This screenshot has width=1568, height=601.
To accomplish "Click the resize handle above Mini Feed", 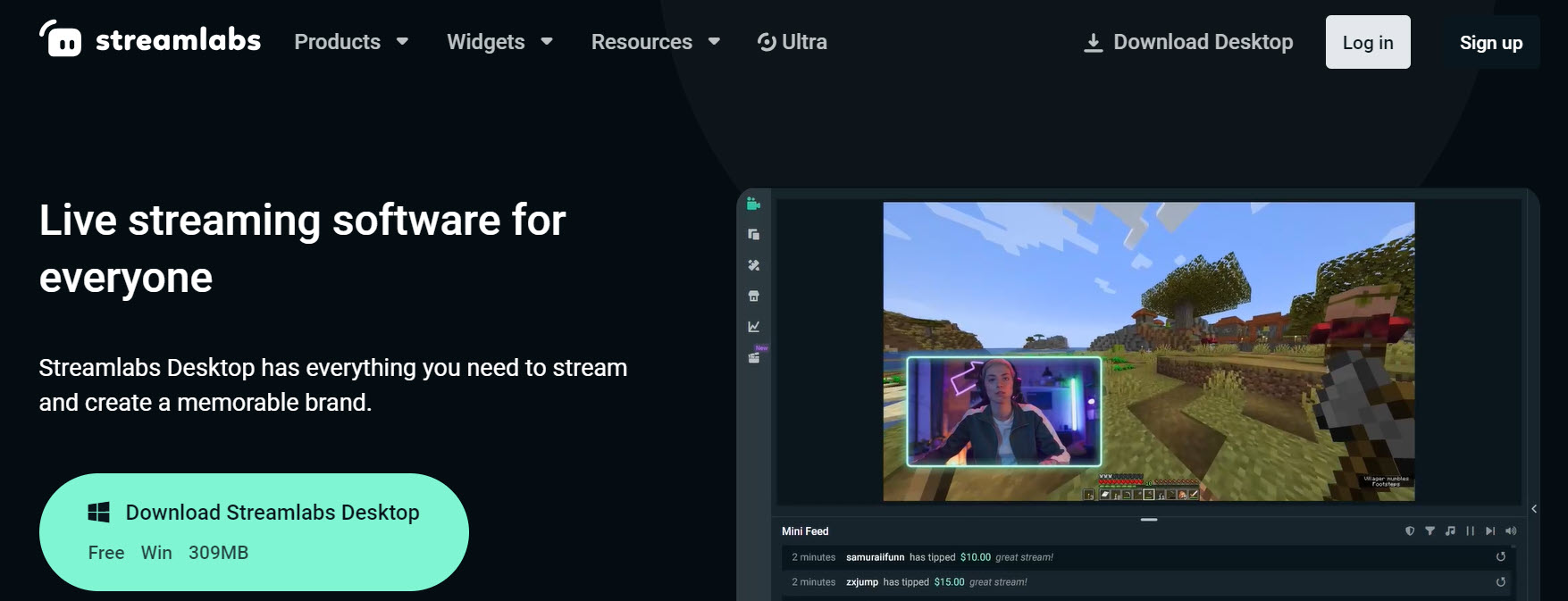I will coord(1149,519).
